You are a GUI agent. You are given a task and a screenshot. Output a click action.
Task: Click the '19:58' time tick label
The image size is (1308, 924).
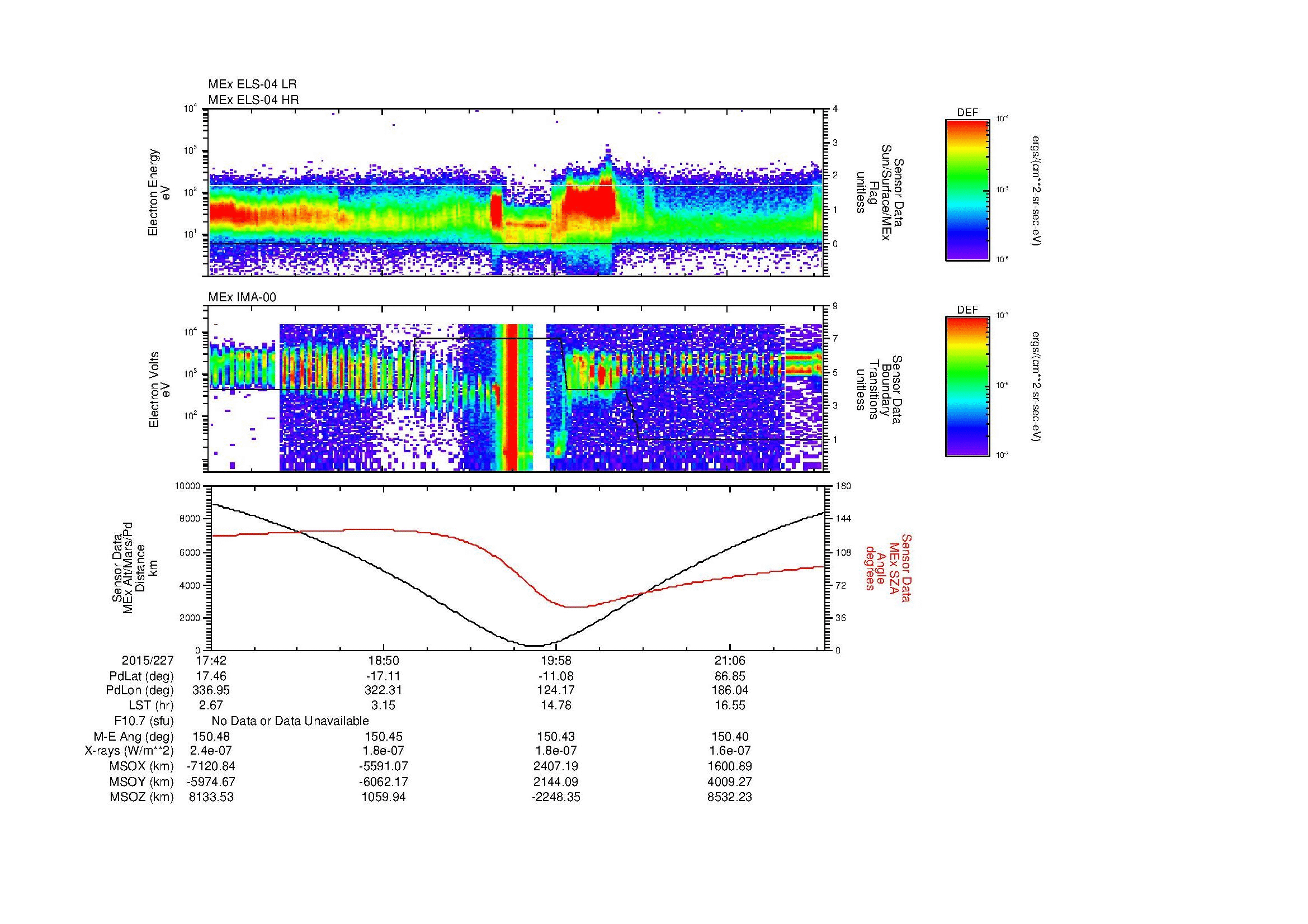556,661
